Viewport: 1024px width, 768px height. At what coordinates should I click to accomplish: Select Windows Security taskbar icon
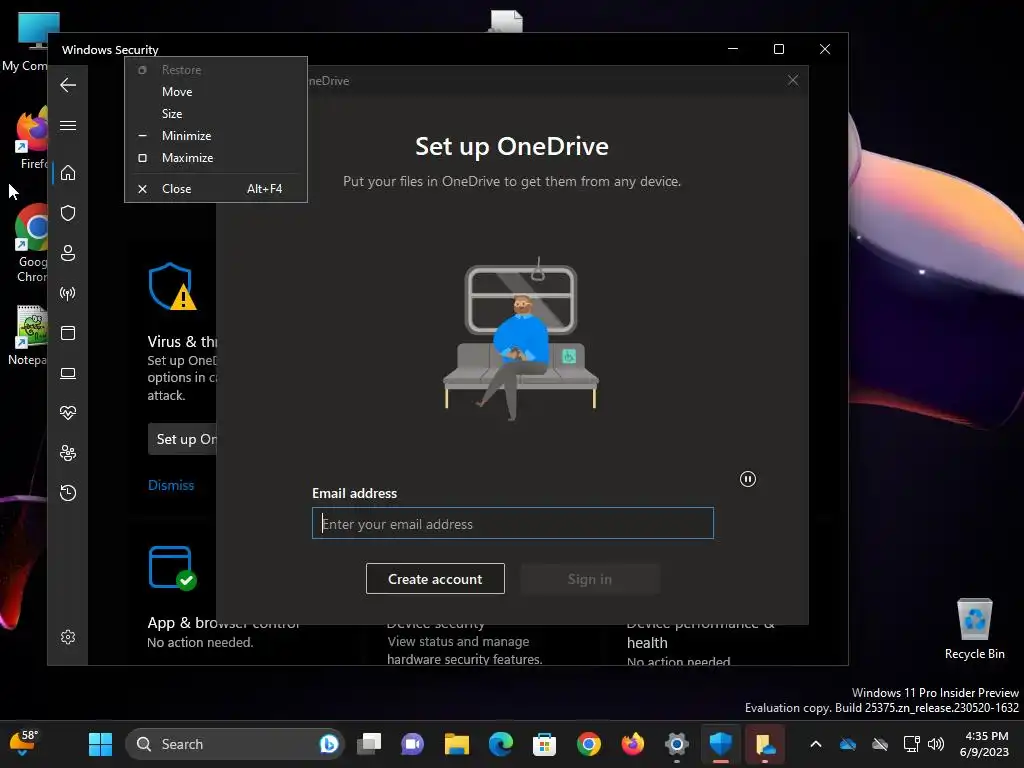(x=720, y=744)
